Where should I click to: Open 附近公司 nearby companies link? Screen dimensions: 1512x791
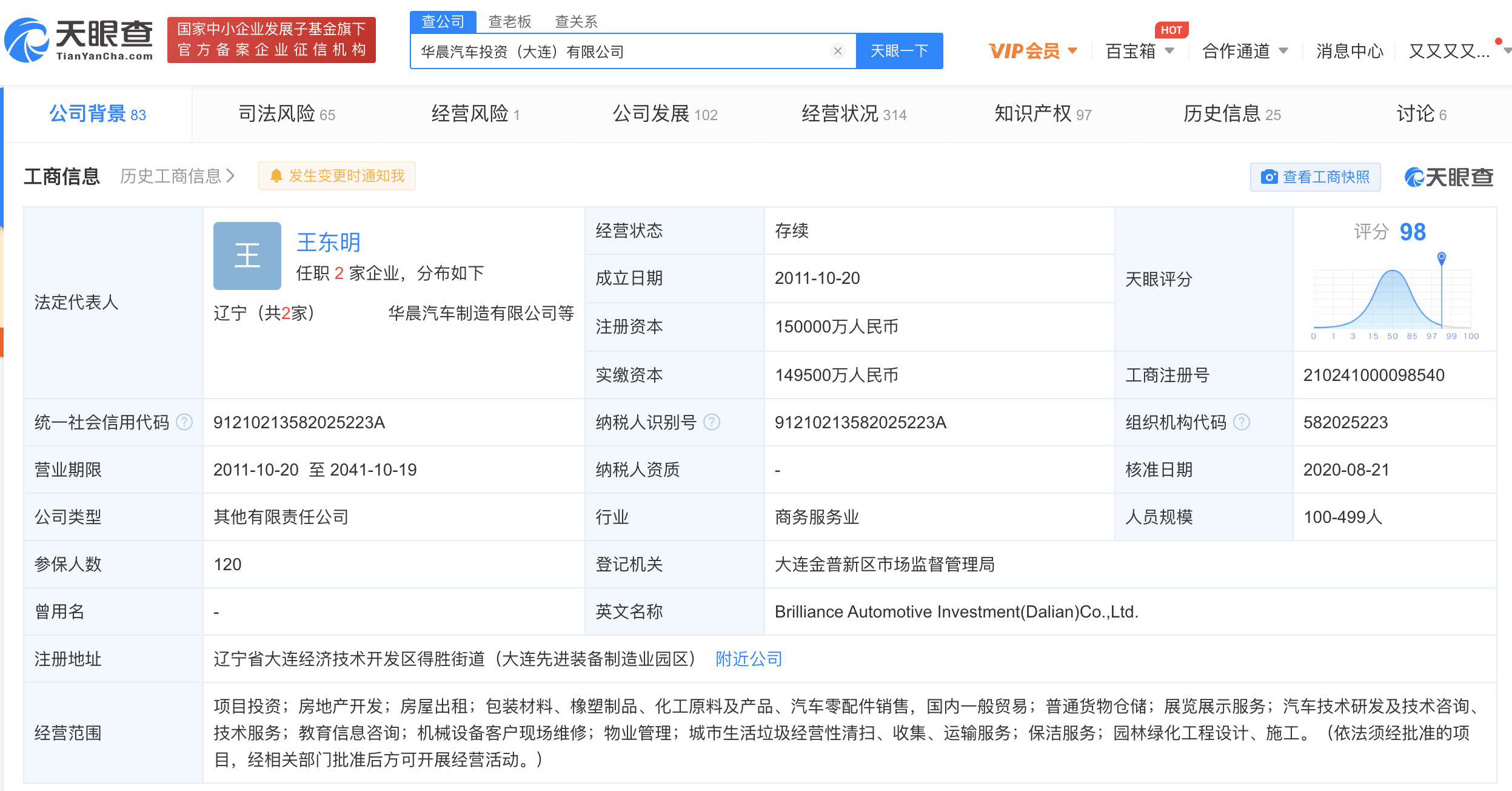coord(749,659)
